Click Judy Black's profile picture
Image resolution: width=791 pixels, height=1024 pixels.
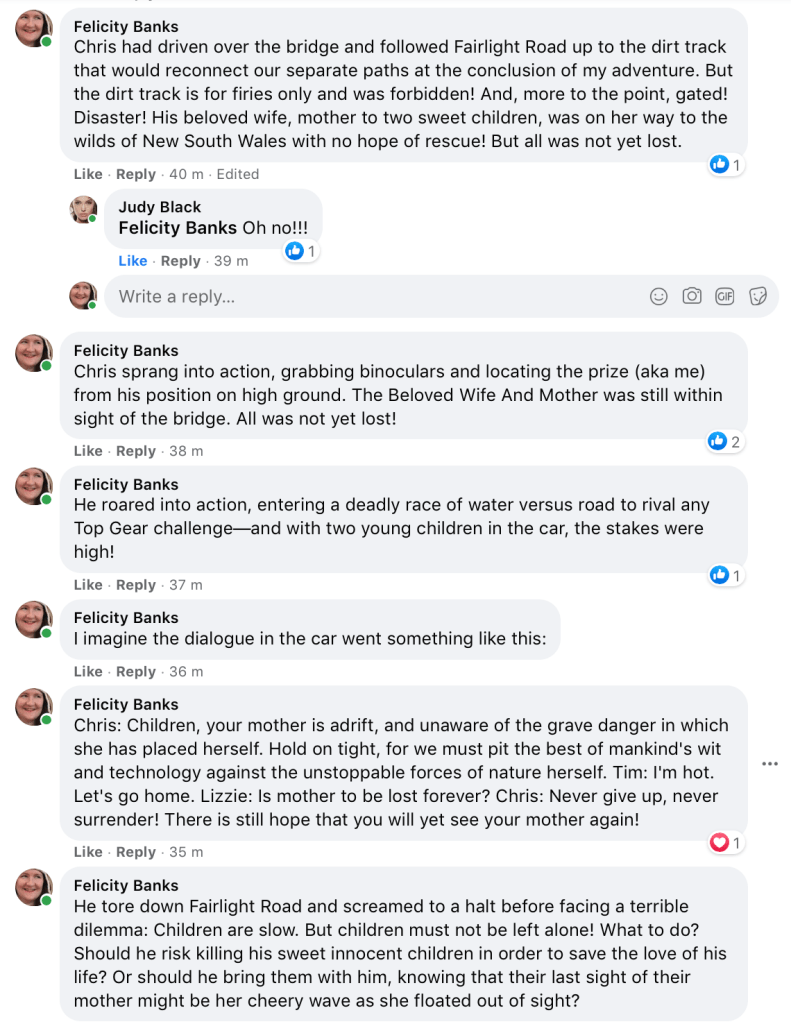[x=83, y=209]
